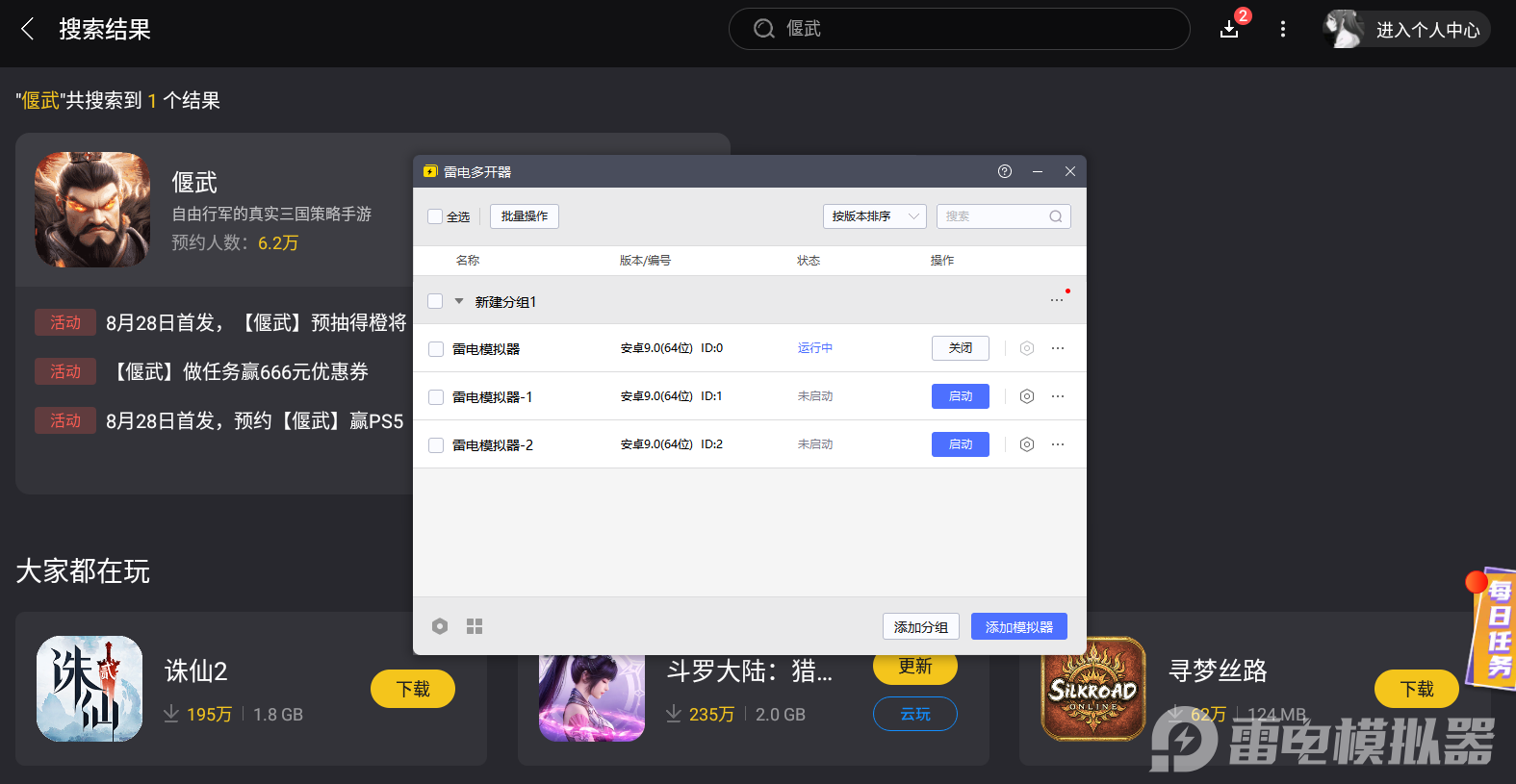Click the 版本/编号 column header
Image resolution: width=1516 pixels, height=784 pixels.
pyautogui.click(x=645, y=261)
